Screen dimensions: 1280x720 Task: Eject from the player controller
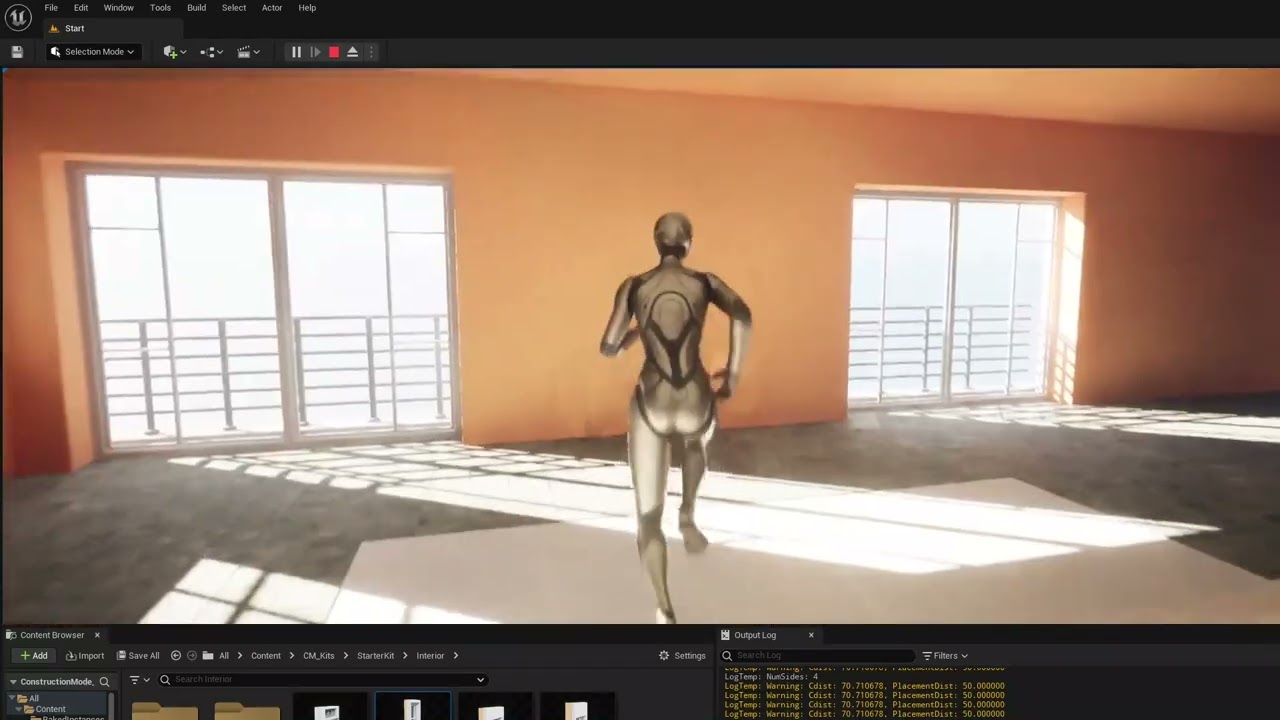coord(352,52)
